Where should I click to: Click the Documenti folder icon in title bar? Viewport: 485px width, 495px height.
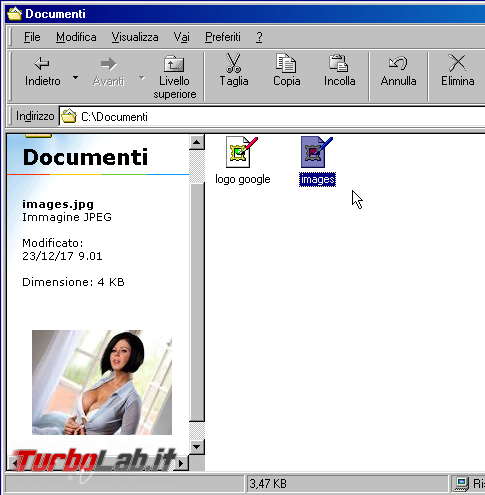click(14, 14)
